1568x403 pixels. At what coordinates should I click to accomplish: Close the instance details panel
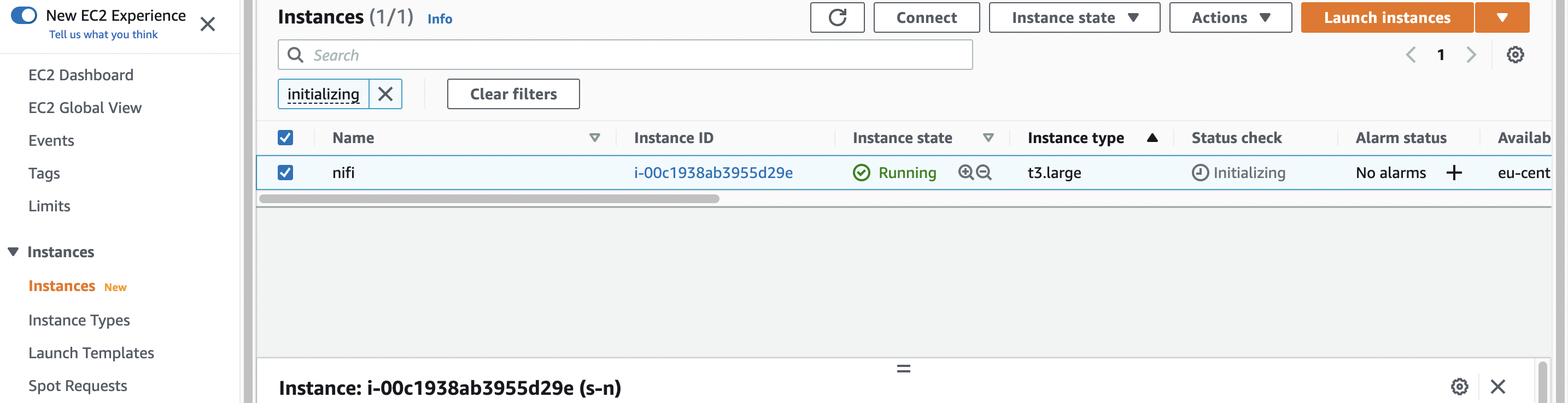[1499, 386]
